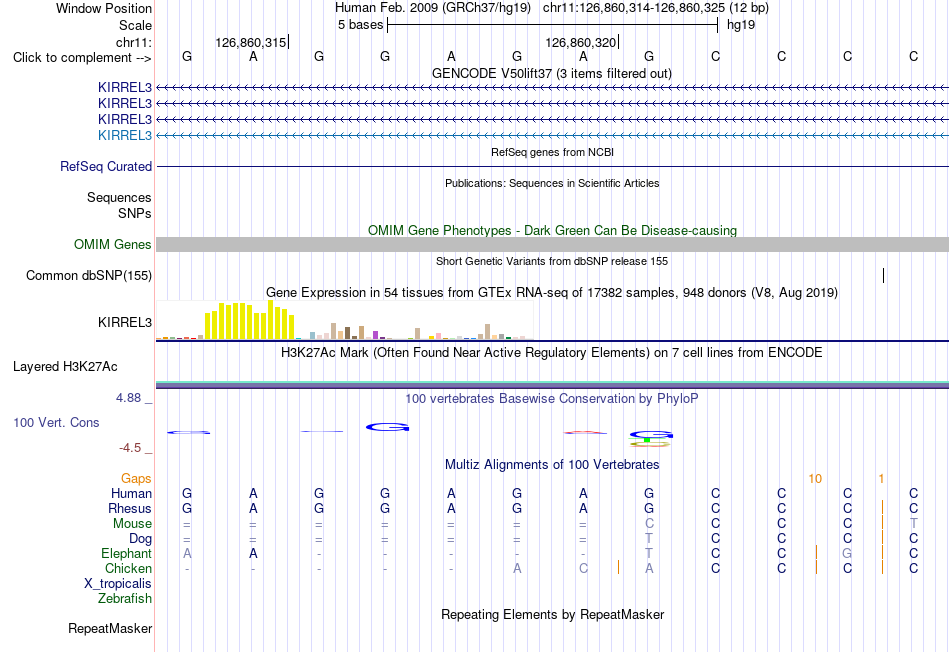Click 'Publications: Sequences in Scientific Articles' title
Viewport: 950px width, 652px height.
pos(552,183)
